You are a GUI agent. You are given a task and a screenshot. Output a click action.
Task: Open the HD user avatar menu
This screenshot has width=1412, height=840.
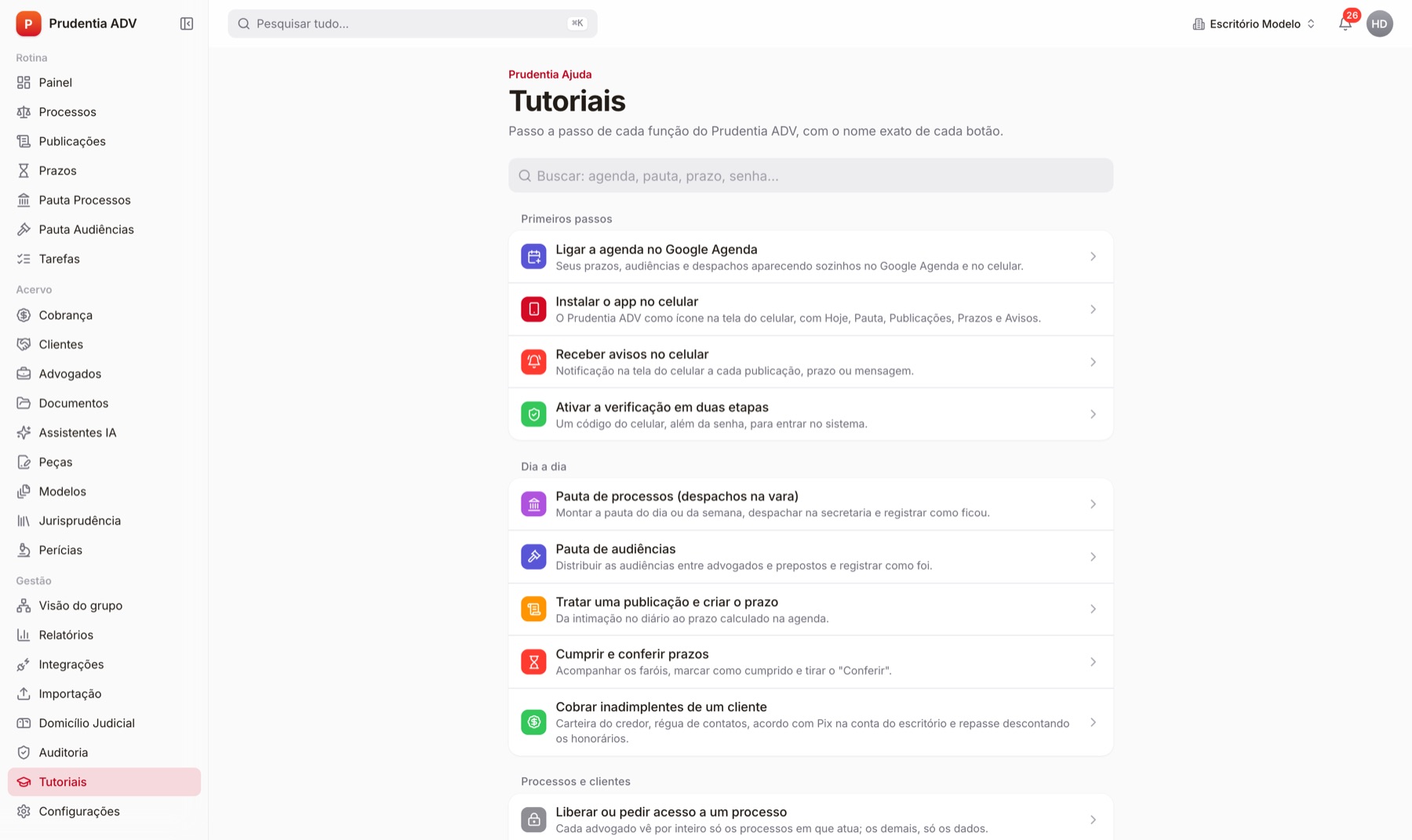[1379, 24]
